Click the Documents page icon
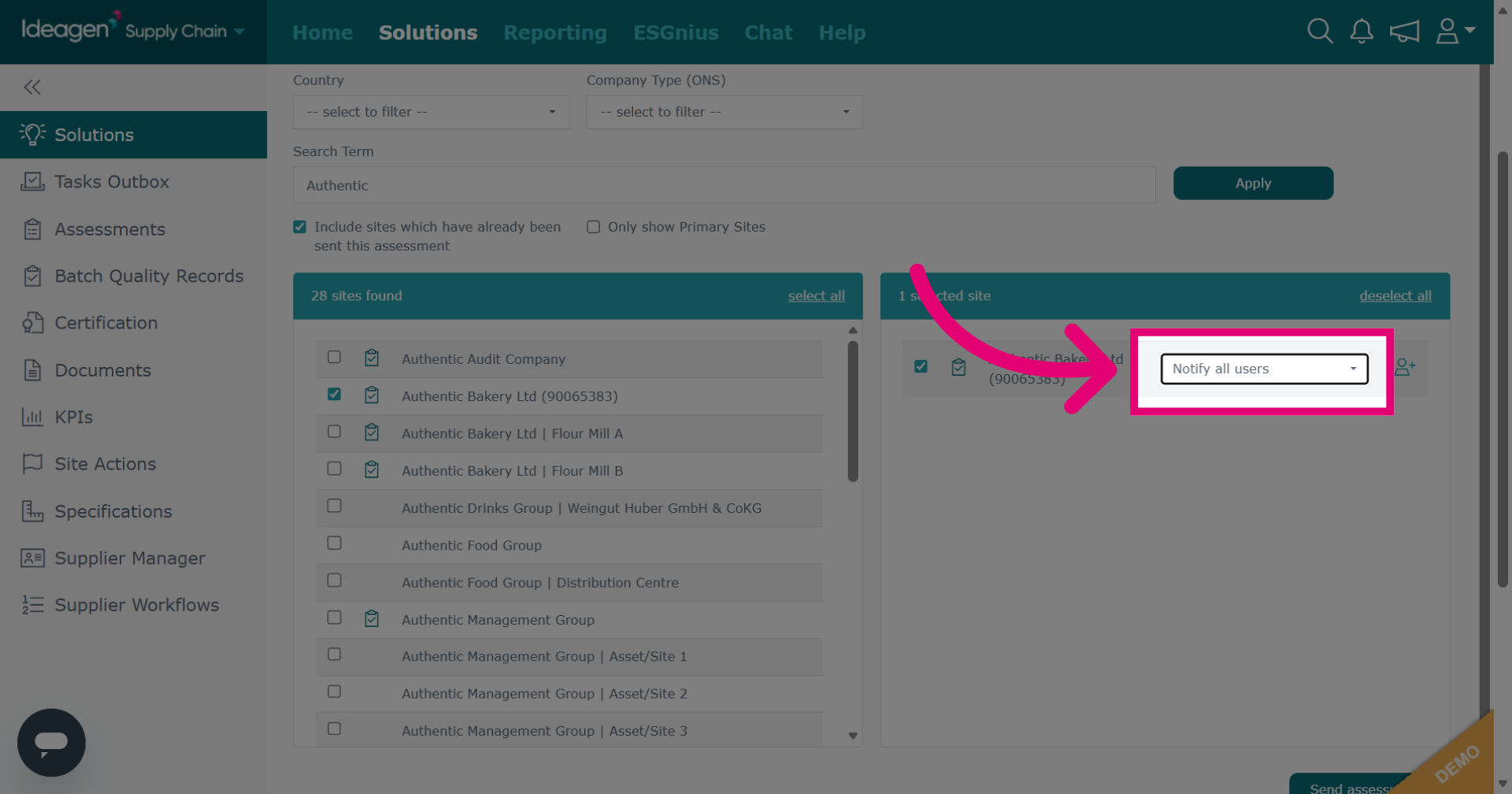 (32, 369)
